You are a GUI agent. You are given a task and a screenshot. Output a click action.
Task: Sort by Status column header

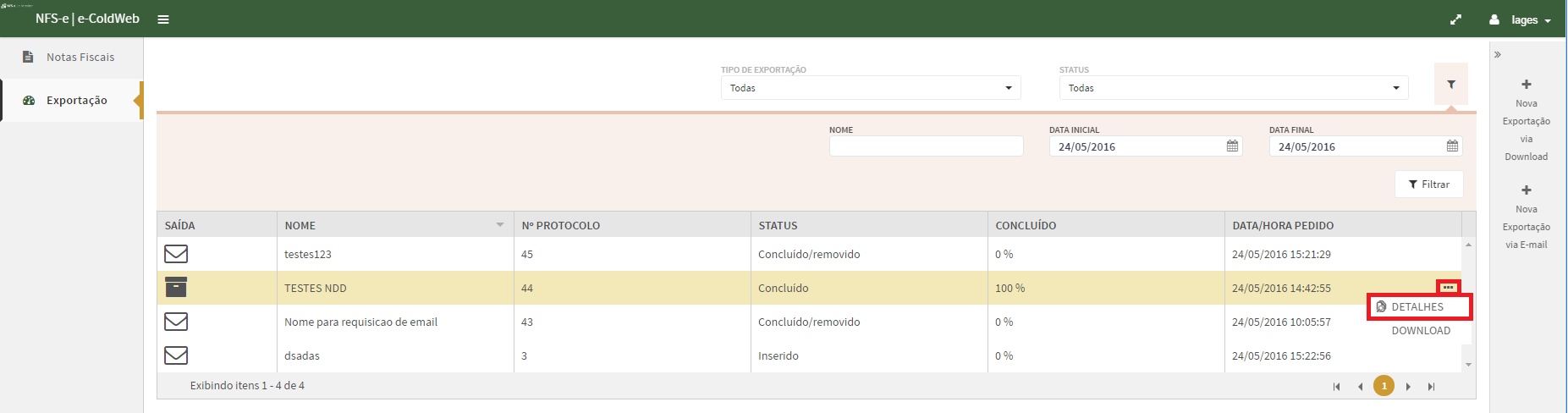(x=868, y=225)
